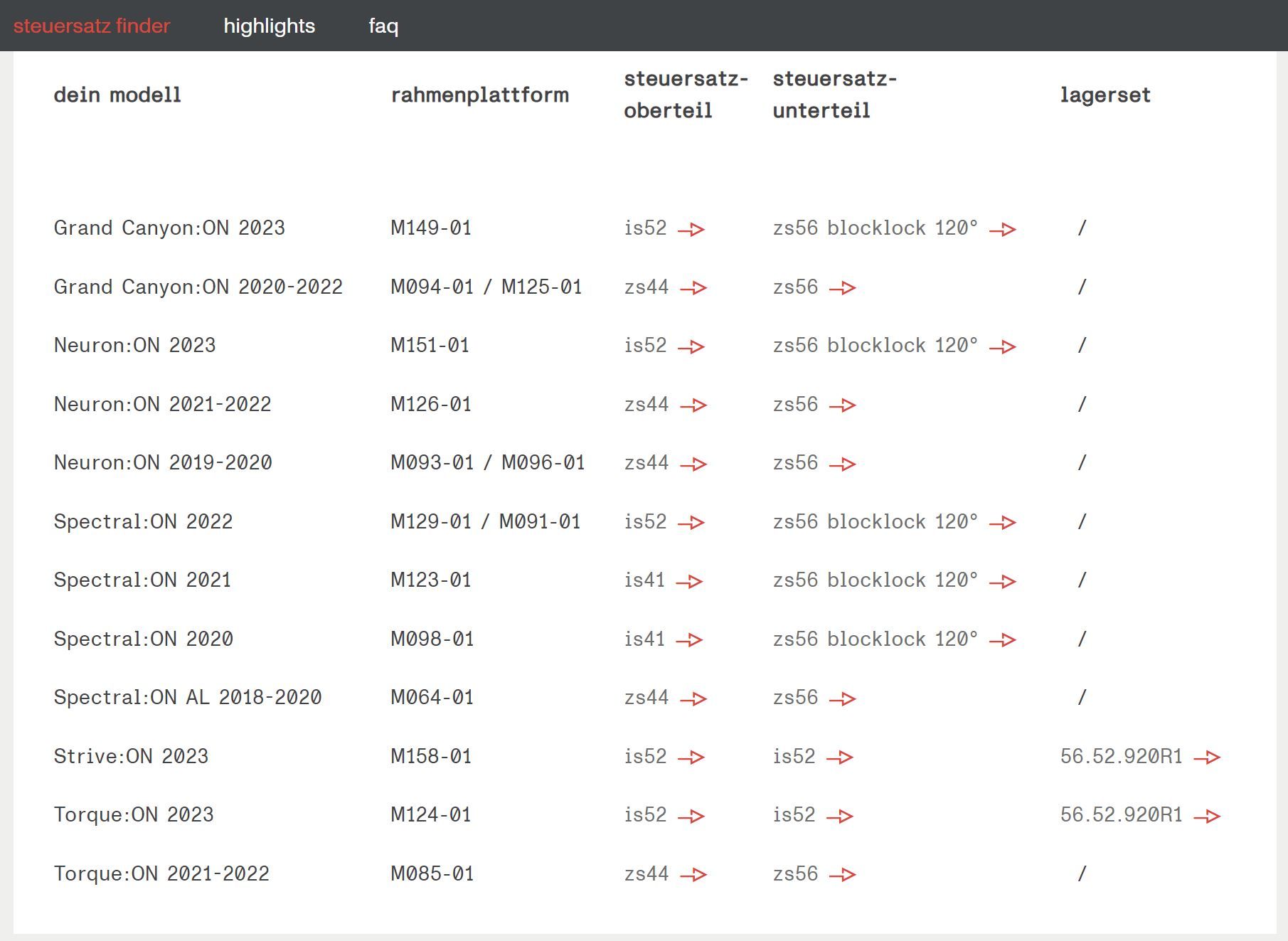
Task: Switch to the highlights tab
Action: 269,26
